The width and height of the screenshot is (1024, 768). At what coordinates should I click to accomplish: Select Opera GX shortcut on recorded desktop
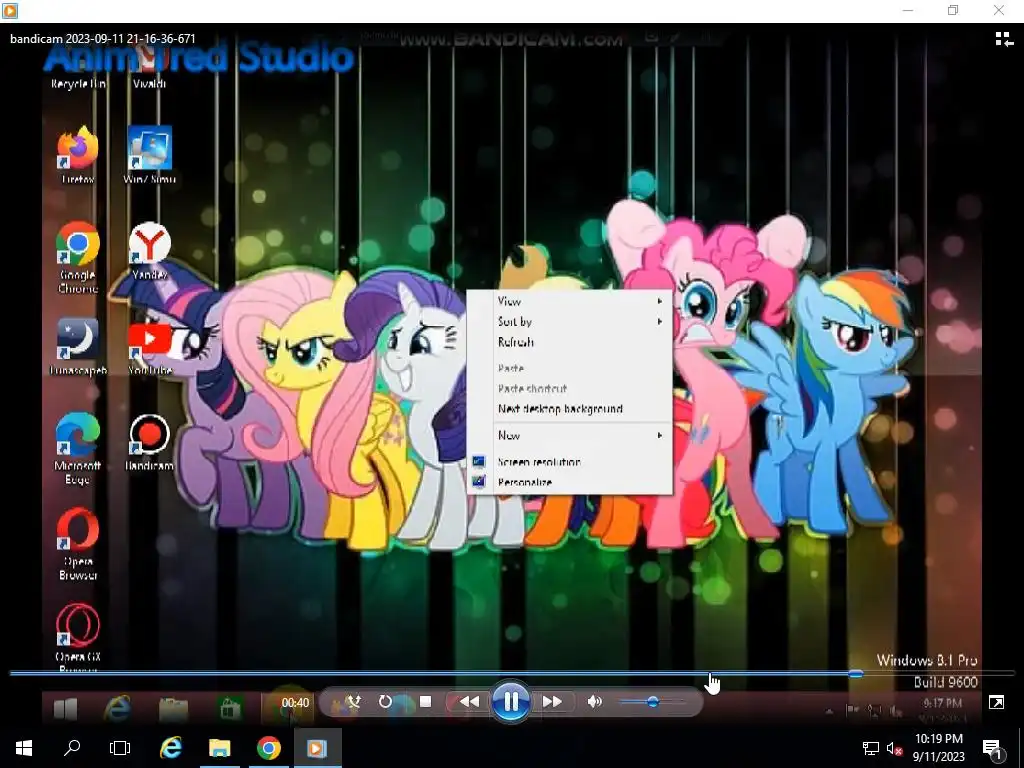point(78,639)
